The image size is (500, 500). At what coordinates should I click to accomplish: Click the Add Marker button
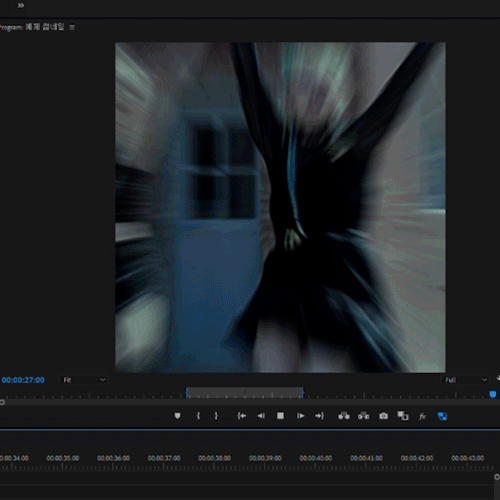point(177,416)
